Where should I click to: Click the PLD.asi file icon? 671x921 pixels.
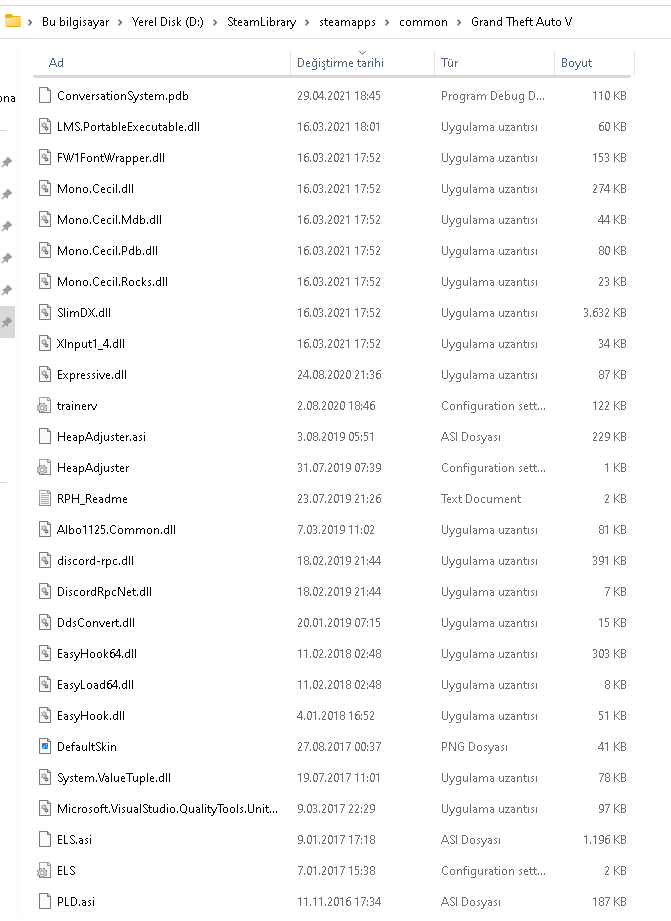pos(45,901)
